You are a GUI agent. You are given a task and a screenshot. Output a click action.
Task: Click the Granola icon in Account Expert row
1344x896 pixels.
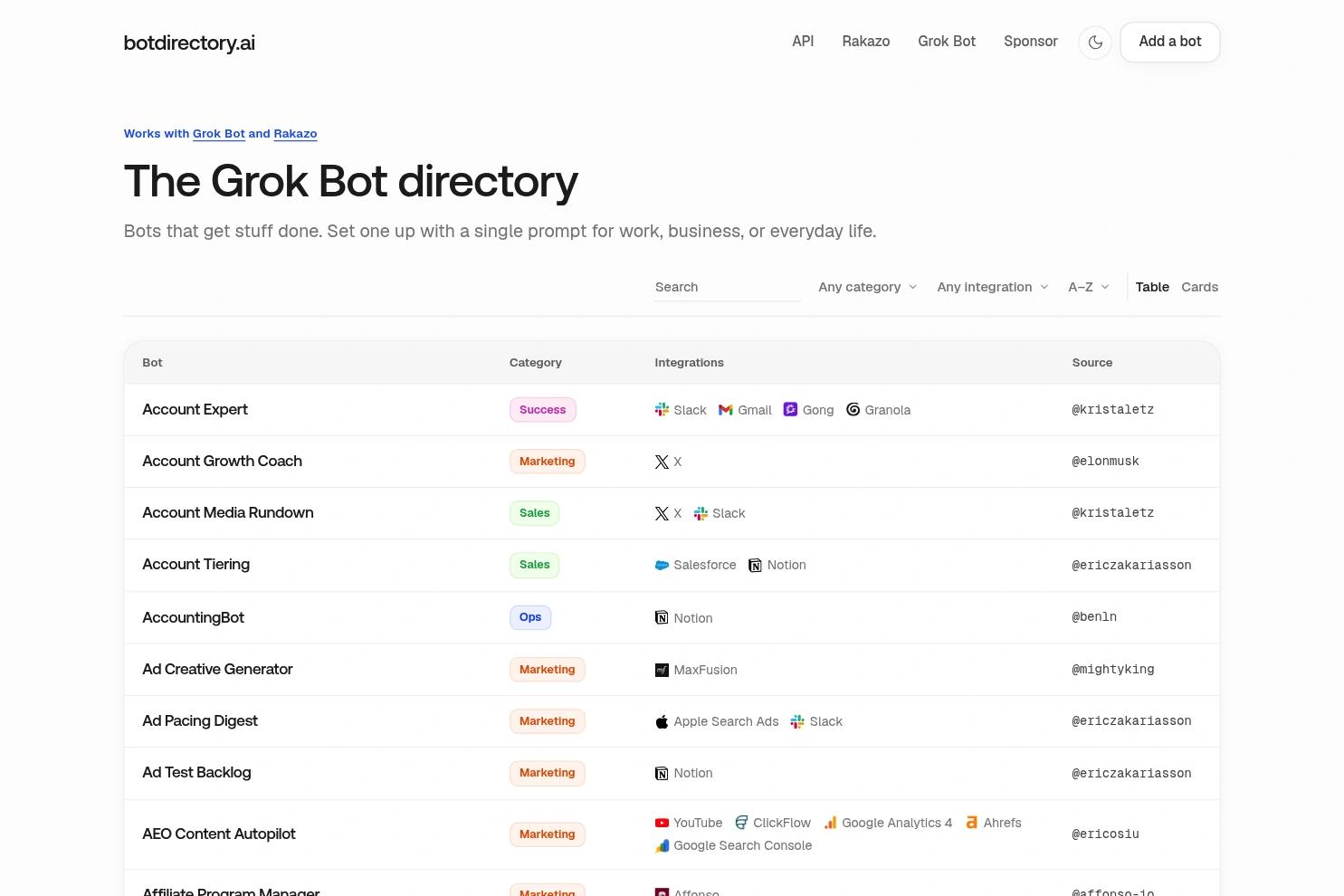[853, 410]
